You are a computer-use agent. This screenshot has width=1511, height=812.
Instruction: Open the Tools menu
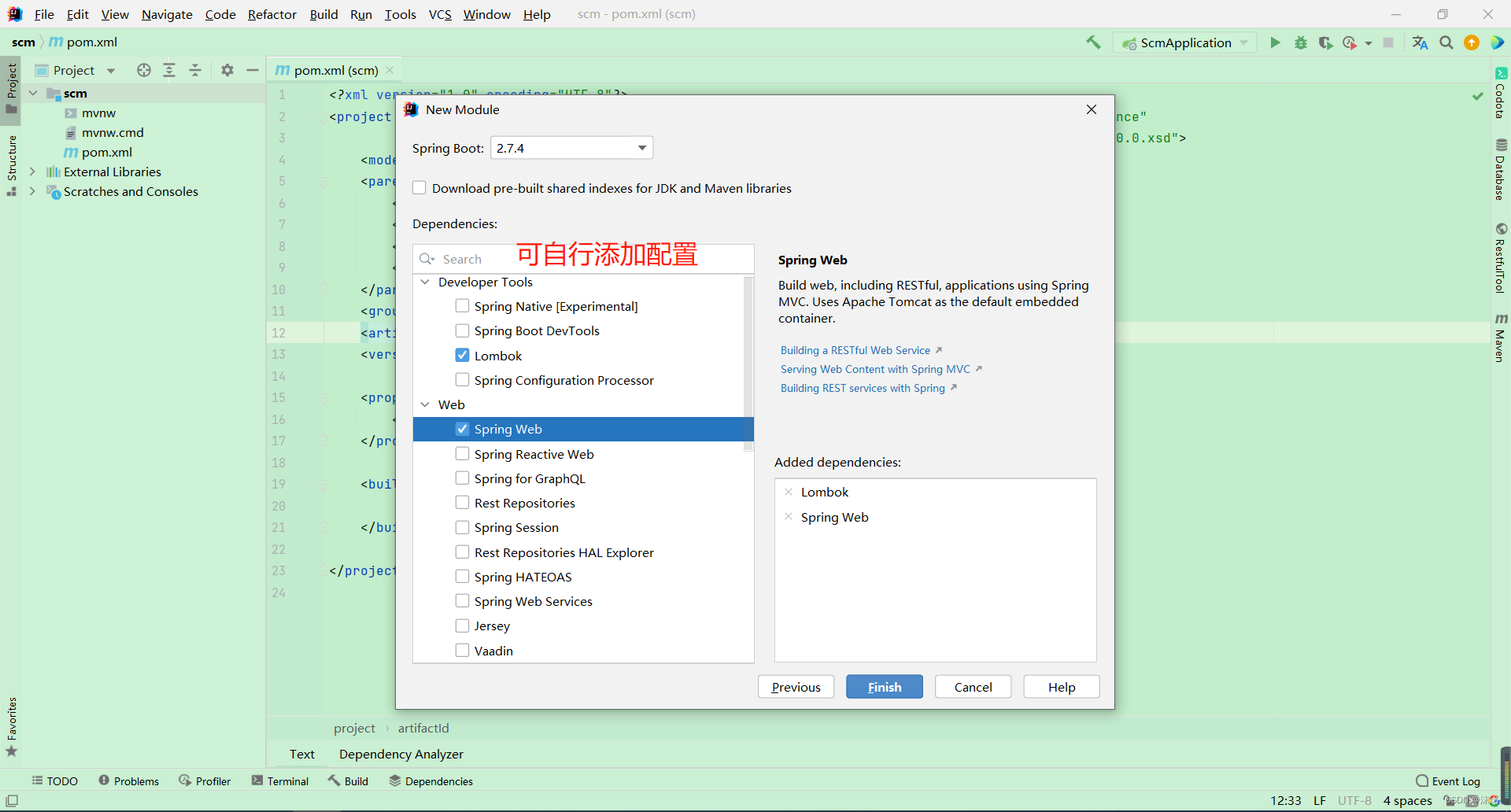coord(400,14)
